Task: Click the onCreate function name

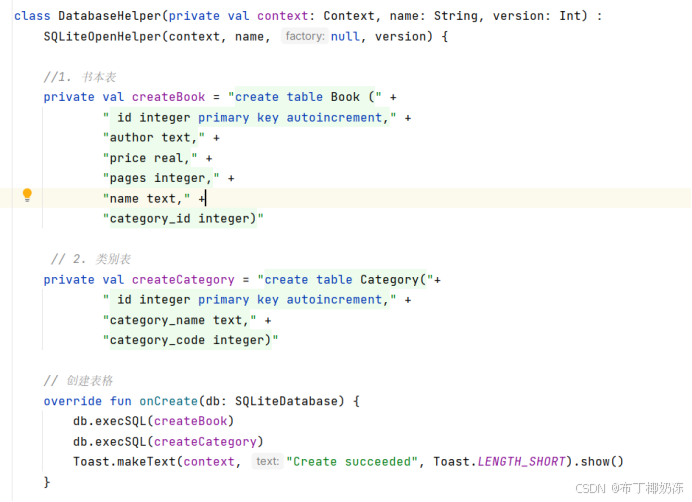Action: click(x=168, y=401)
